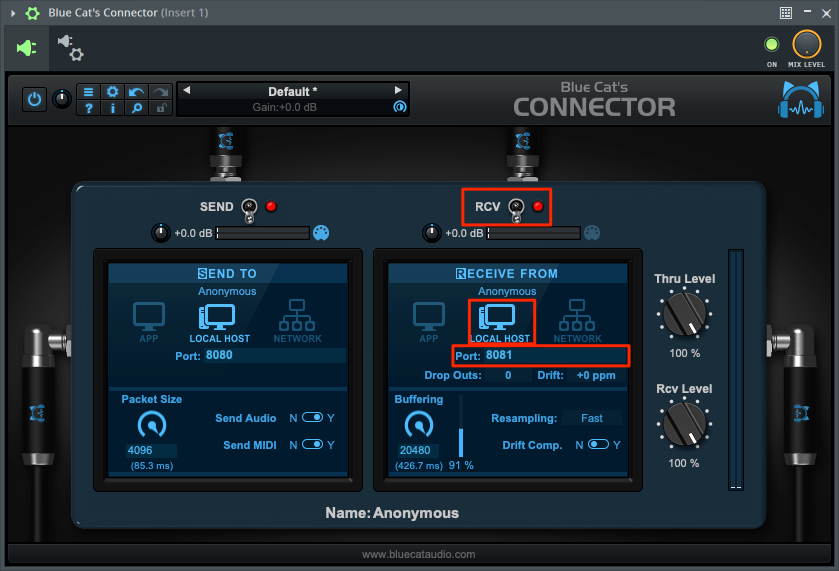
Task: Expand the title bar menu arrow
Action: [13, 13]
